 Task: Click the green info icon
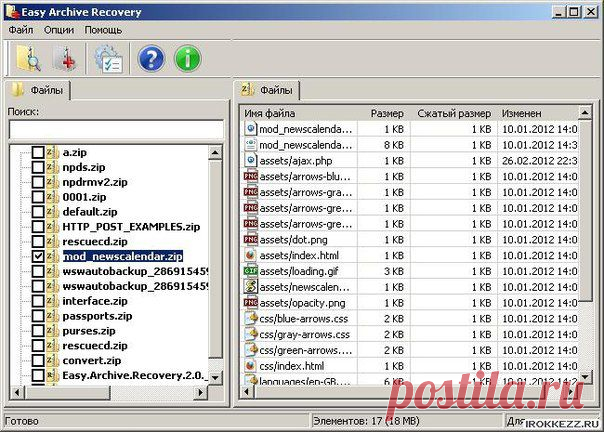click(188, 59)
